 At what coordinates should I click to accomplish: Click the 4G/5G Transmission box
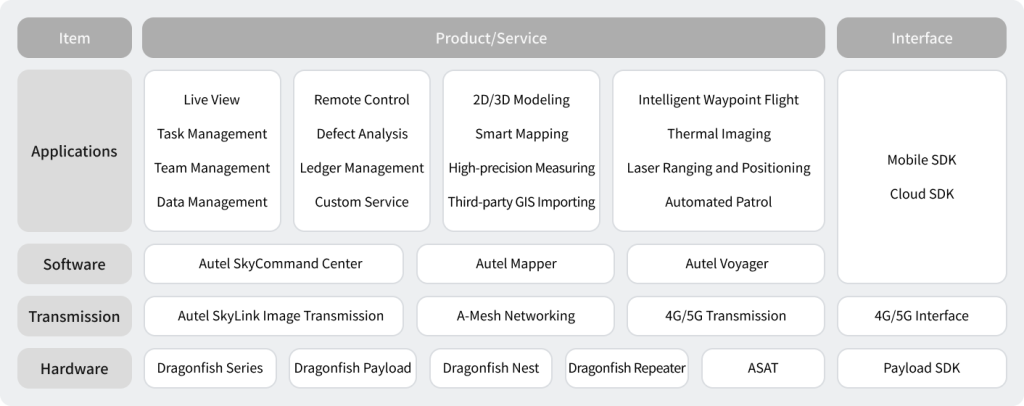(726, 316)
